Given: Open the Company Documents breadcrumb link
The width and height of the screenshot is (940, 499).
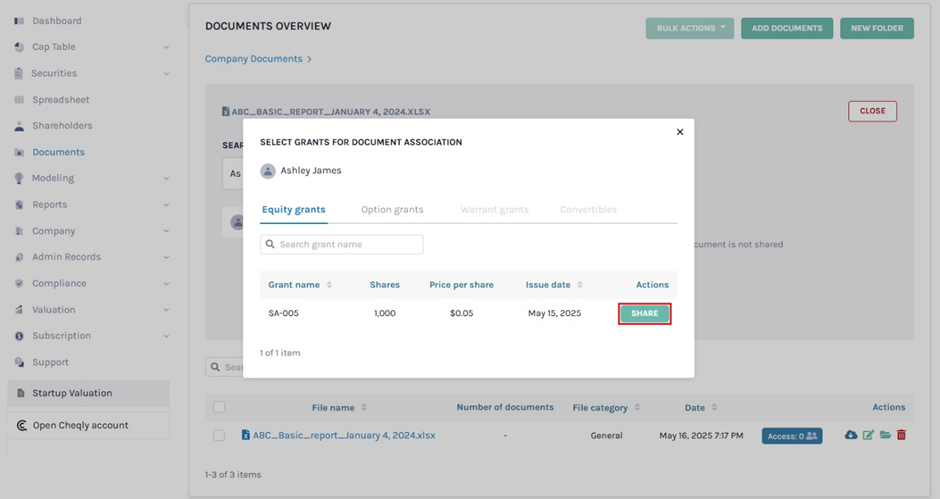Looking at the screenshot, I should coord(253,59).
